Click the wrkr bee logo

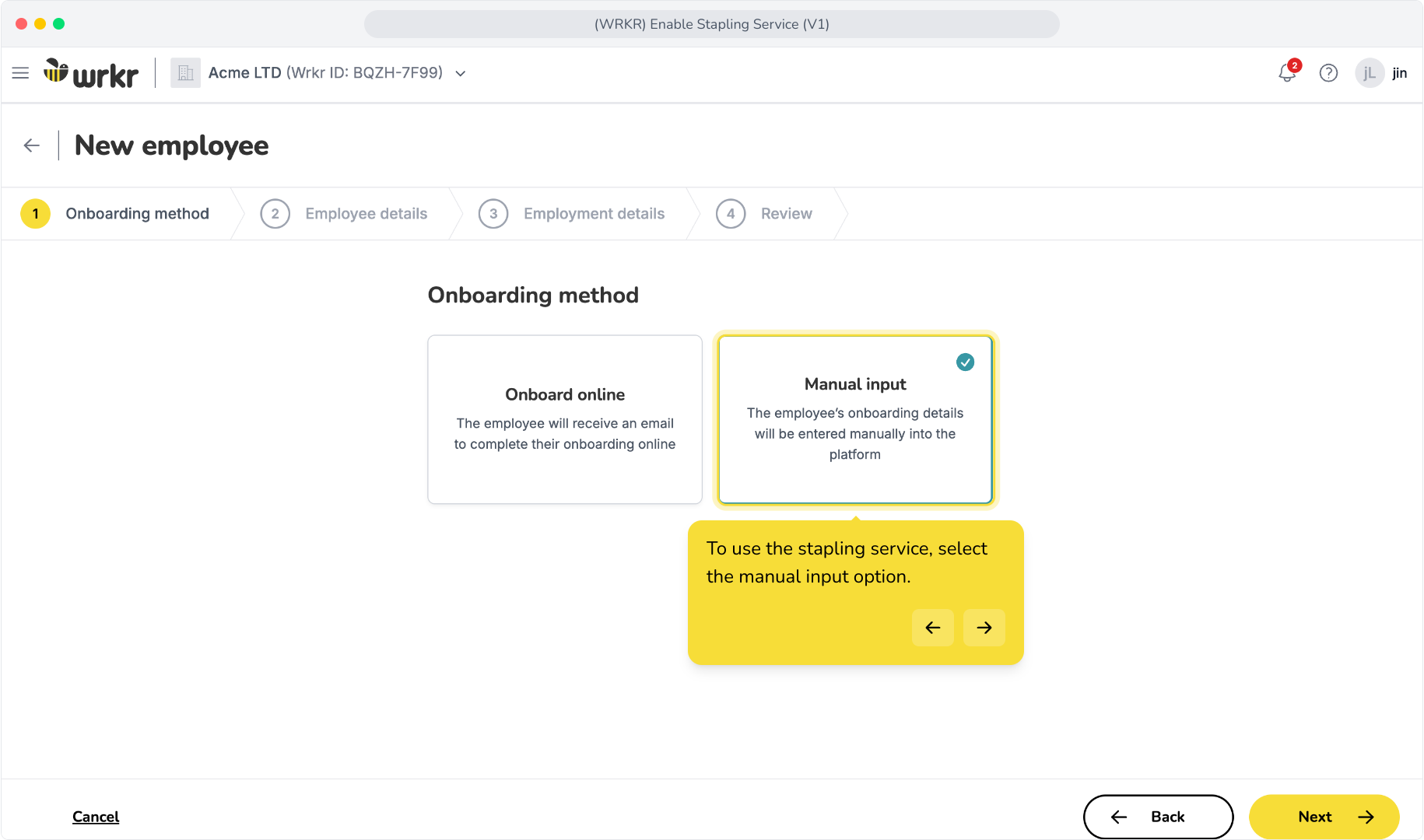tap(91, 73)
